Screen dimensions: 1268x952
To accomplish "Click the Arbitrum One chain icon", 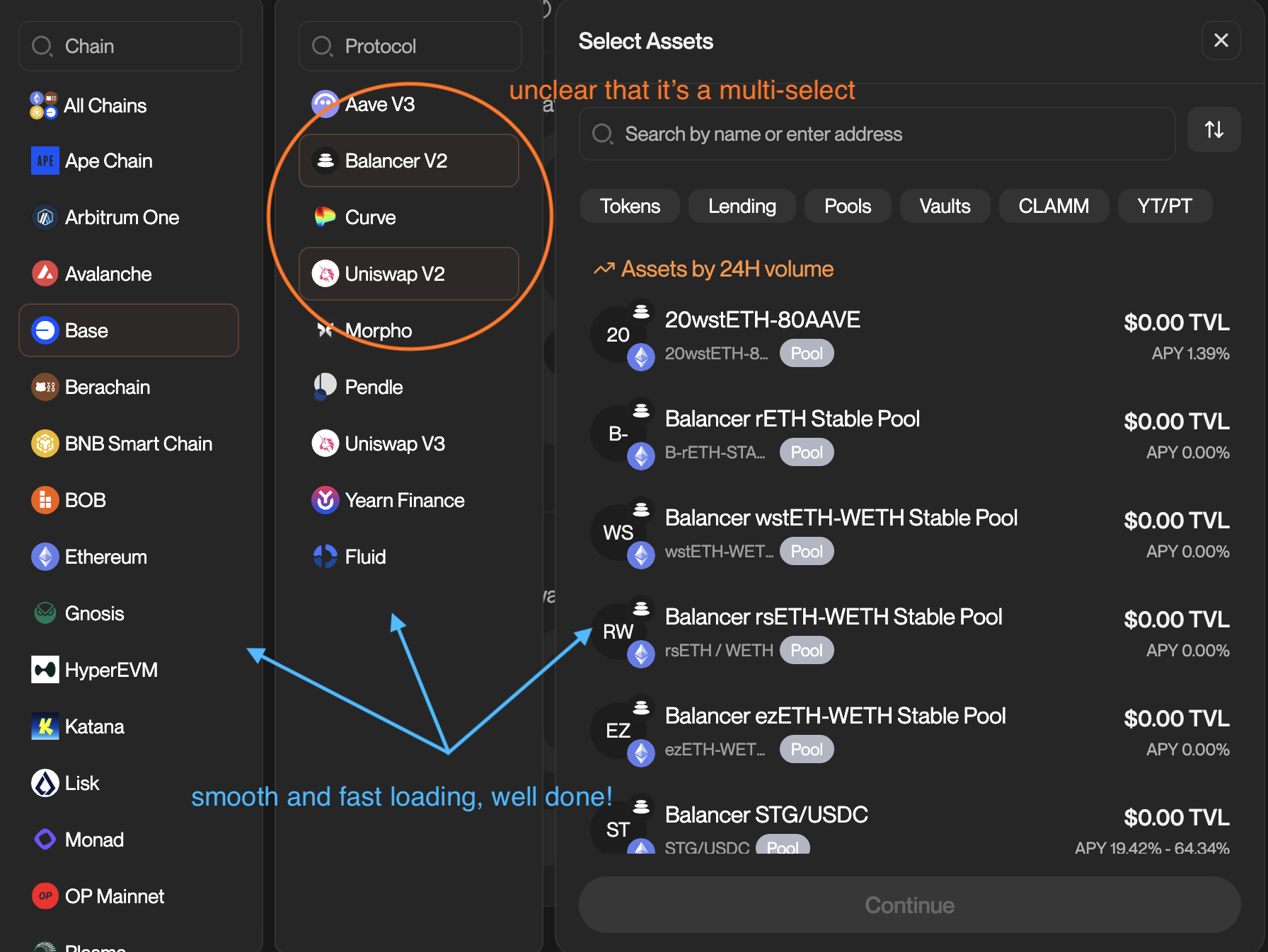I will pyautogui.click(x=45, y=217).
